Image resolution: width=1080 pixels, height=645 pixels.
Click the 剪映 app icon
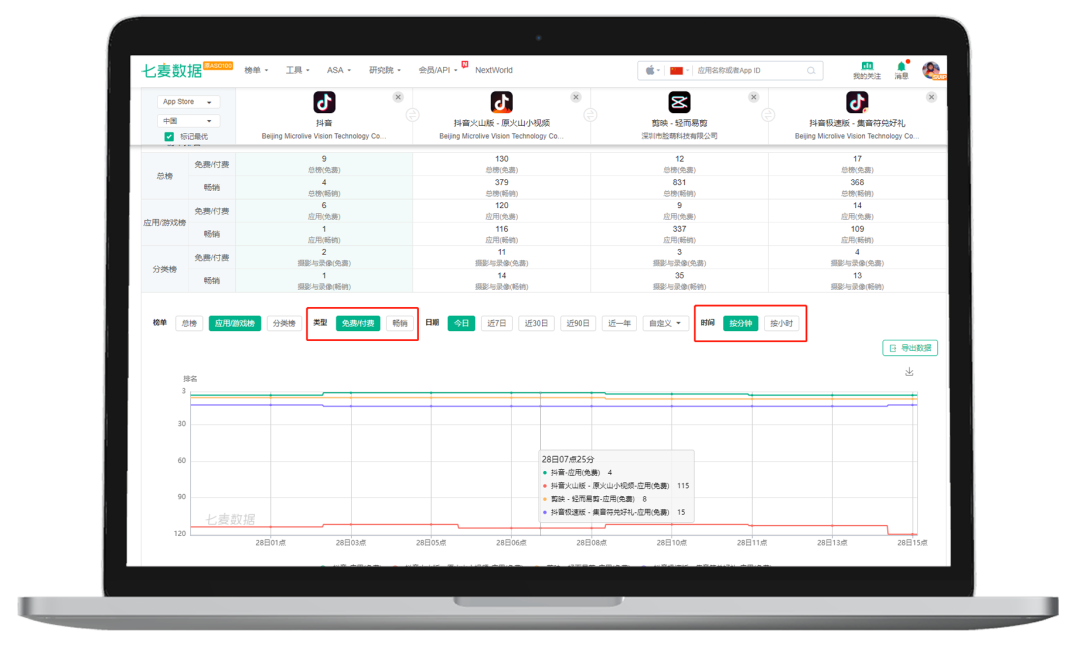(679, 102)
